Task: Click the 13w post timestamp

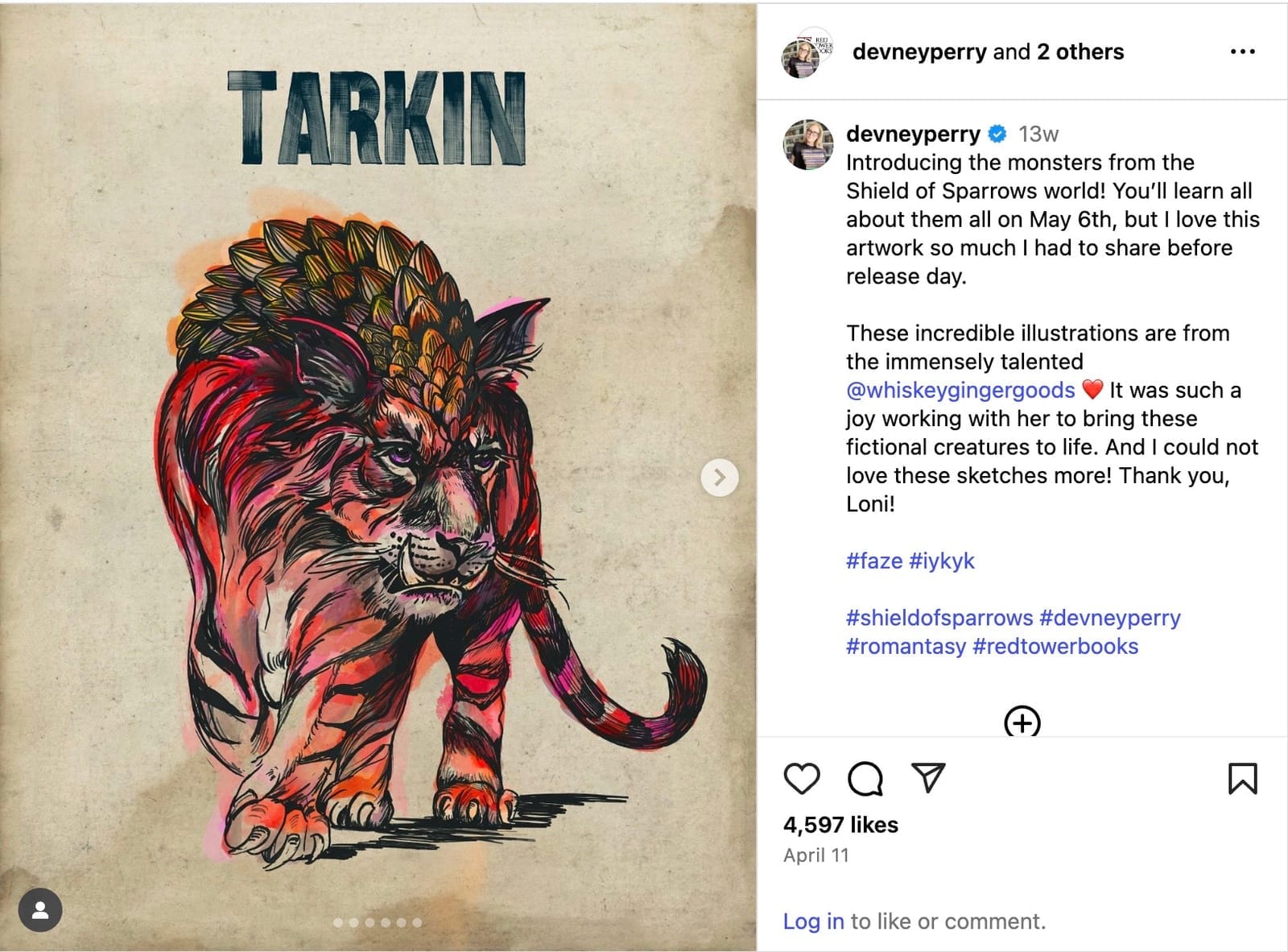Action: point(1038,134)
